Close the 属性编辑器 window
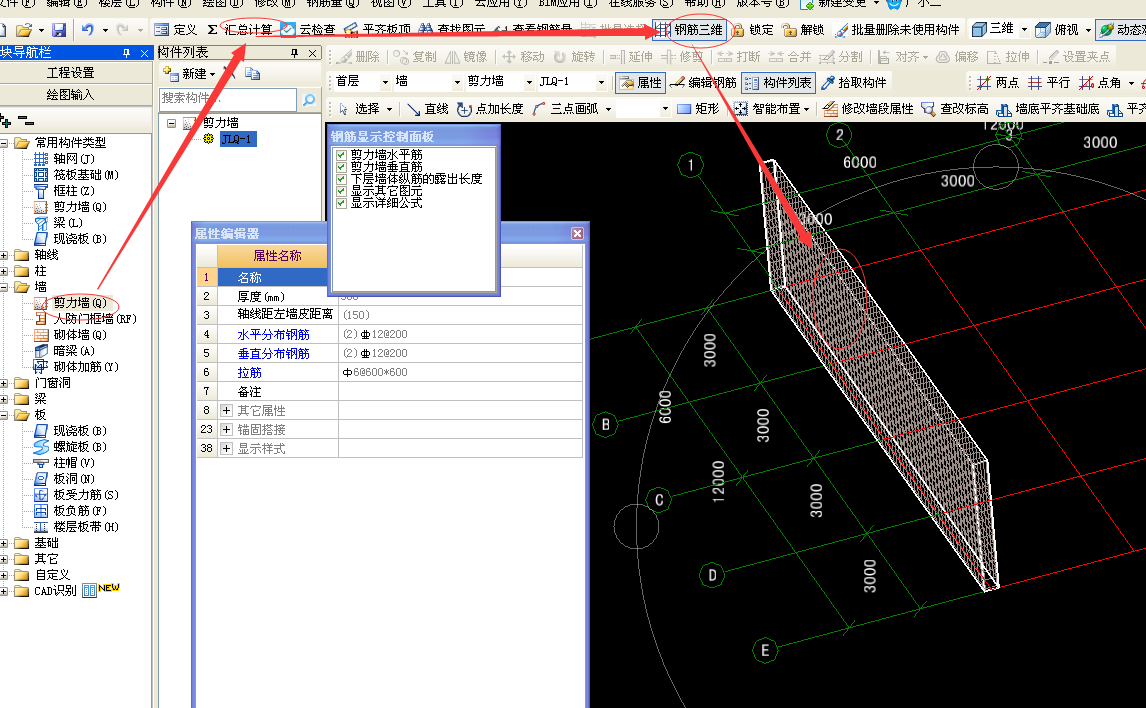This screenshot has height=708, width=1146. pos(577,233)
